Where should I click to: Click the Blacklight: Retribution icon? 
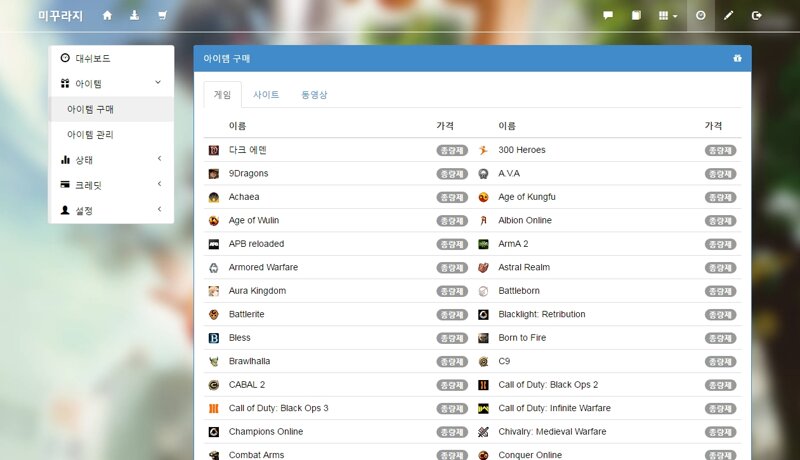[483, 314]
